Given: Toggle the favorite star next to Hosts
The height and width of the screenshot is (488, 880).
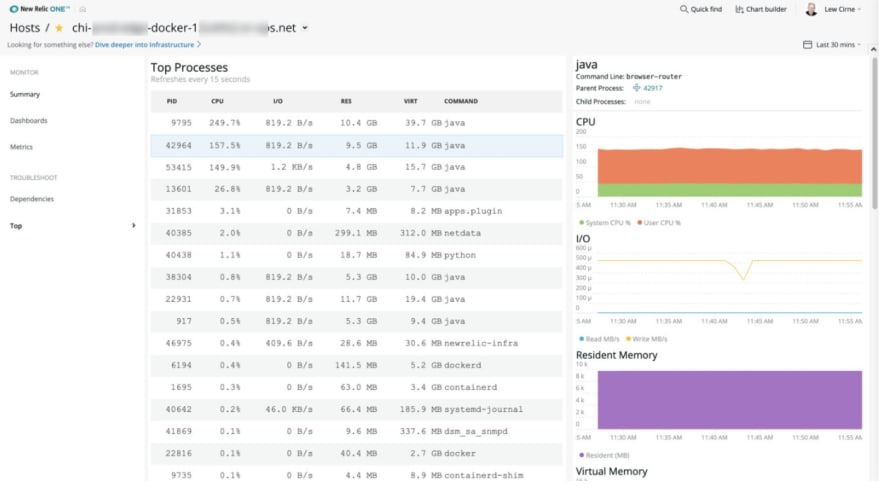Looking at the screenshot, I should pyautogui.click(x=59, y=28).
